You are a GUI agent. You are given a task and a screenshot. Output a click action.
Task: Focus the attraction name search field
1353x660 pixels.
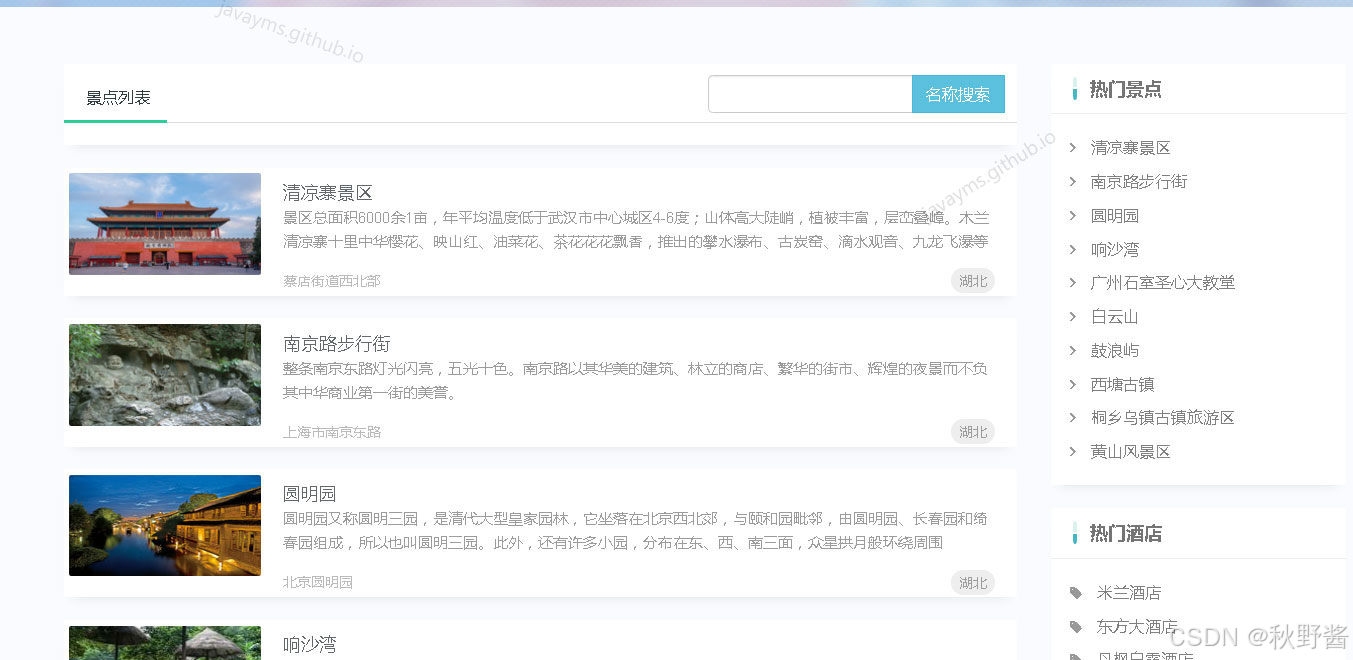click(810, 94)
